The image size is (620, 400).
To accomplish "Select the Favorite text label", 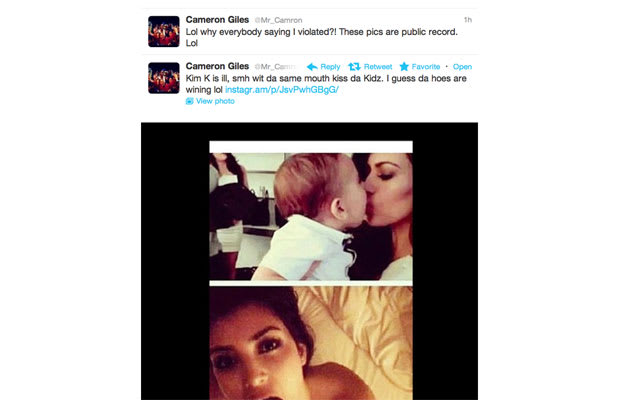I will [x=426, y=67].
